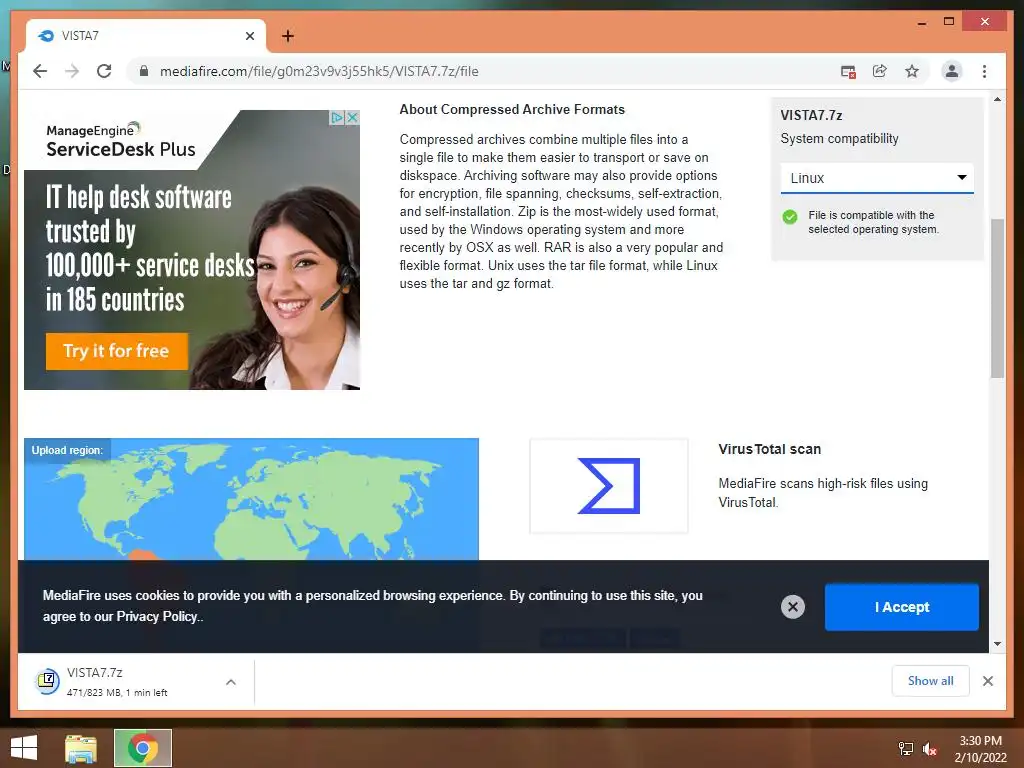Click the green compatibility check icon
The height and width of the screenshot is (768, 1024).
(x=790, y=217)
